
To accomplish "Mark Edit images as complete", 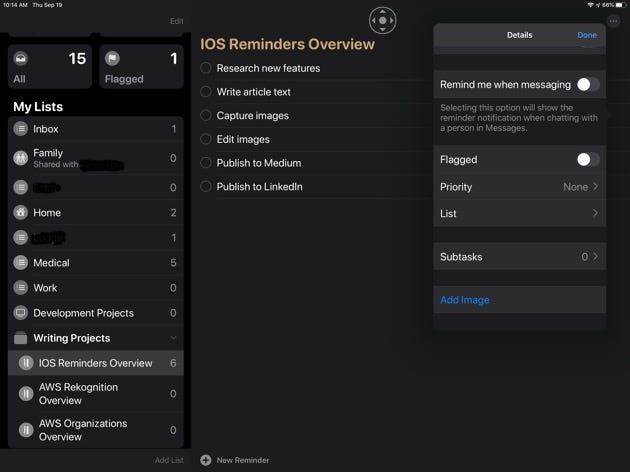I will [206, 139].
